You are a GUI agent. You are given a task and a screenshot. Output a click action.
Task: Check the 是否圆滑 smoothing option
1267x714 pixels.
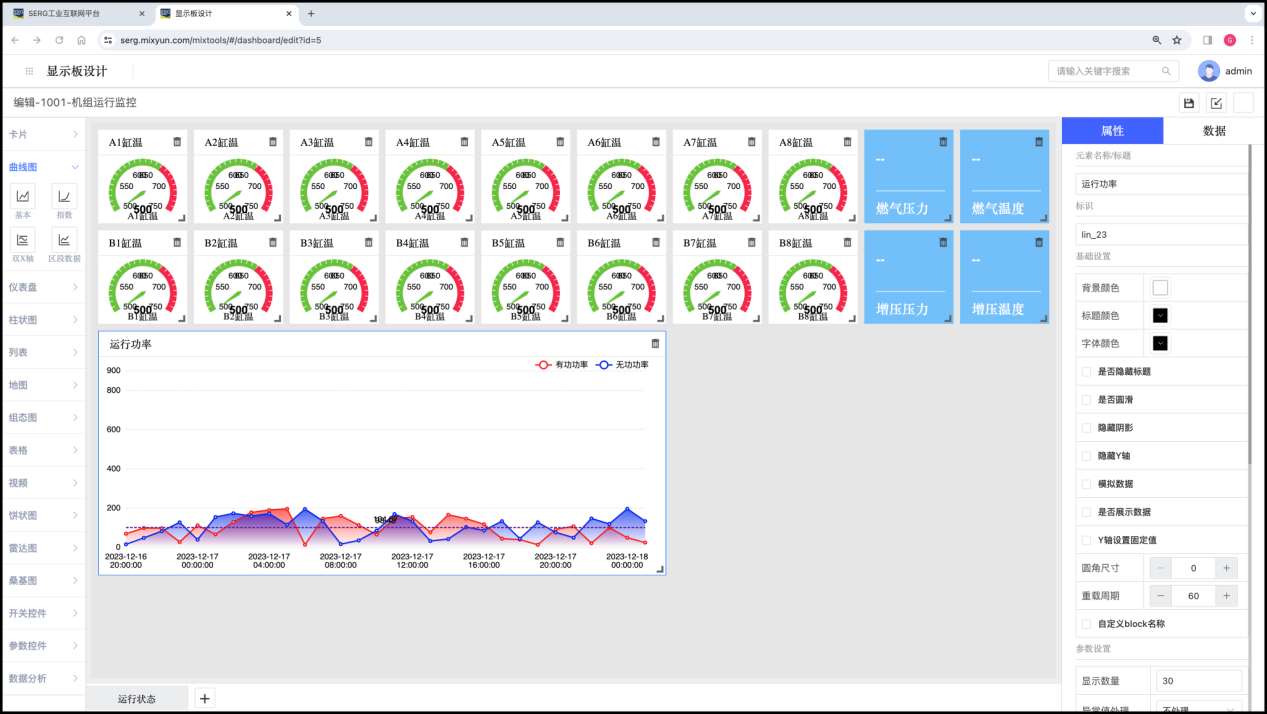(1087, 399)
